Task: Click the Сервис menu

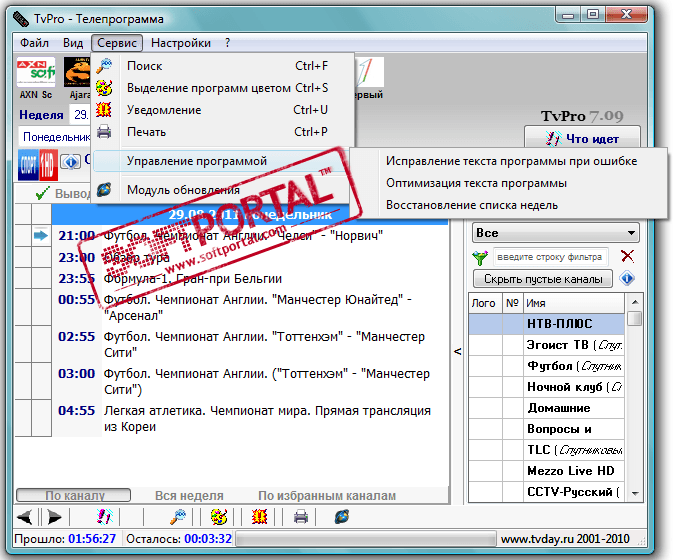Action: click(x=117, y=43)
